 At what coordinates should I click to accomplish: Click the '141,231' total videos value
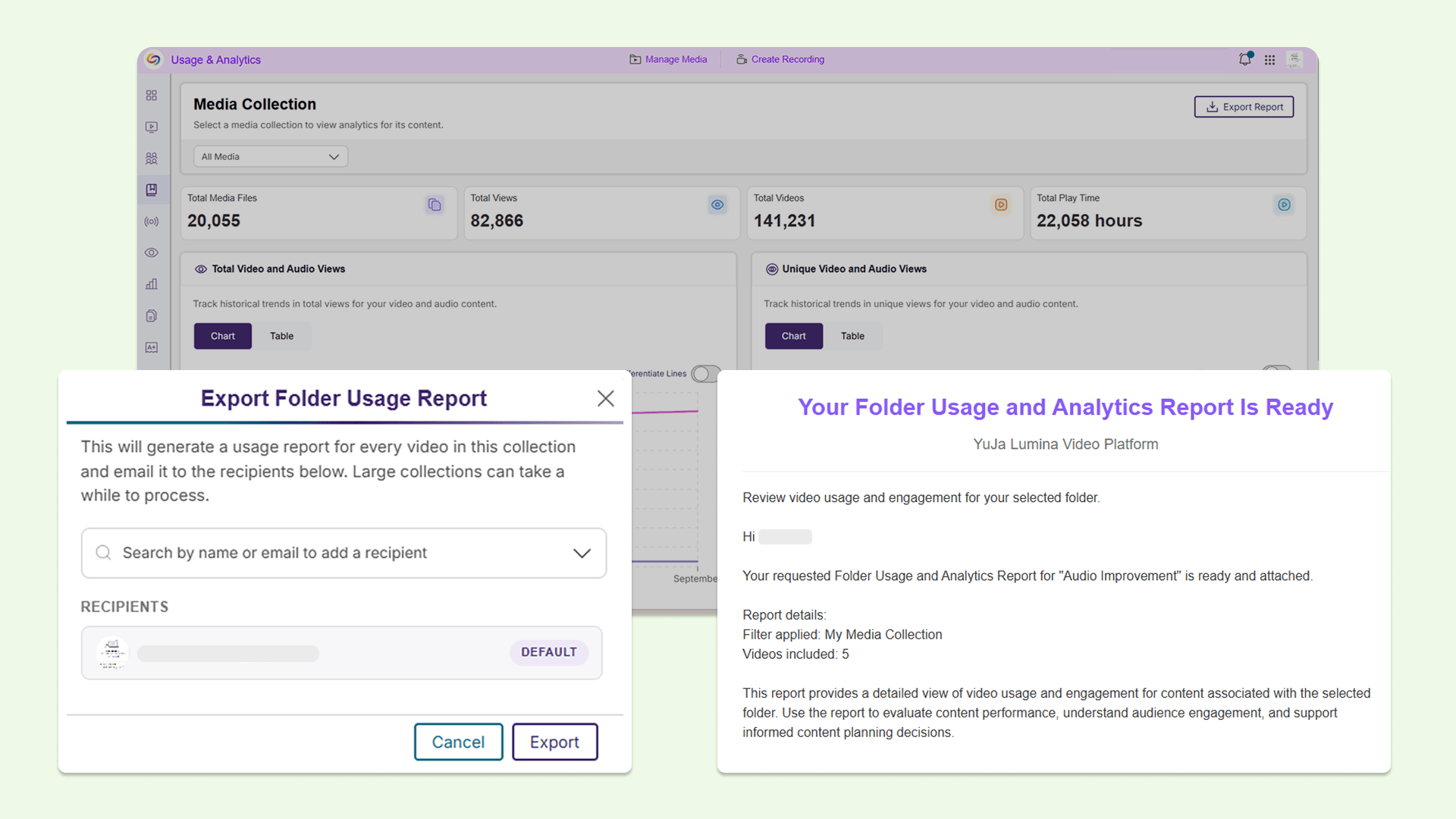click(x=784, y=221)
